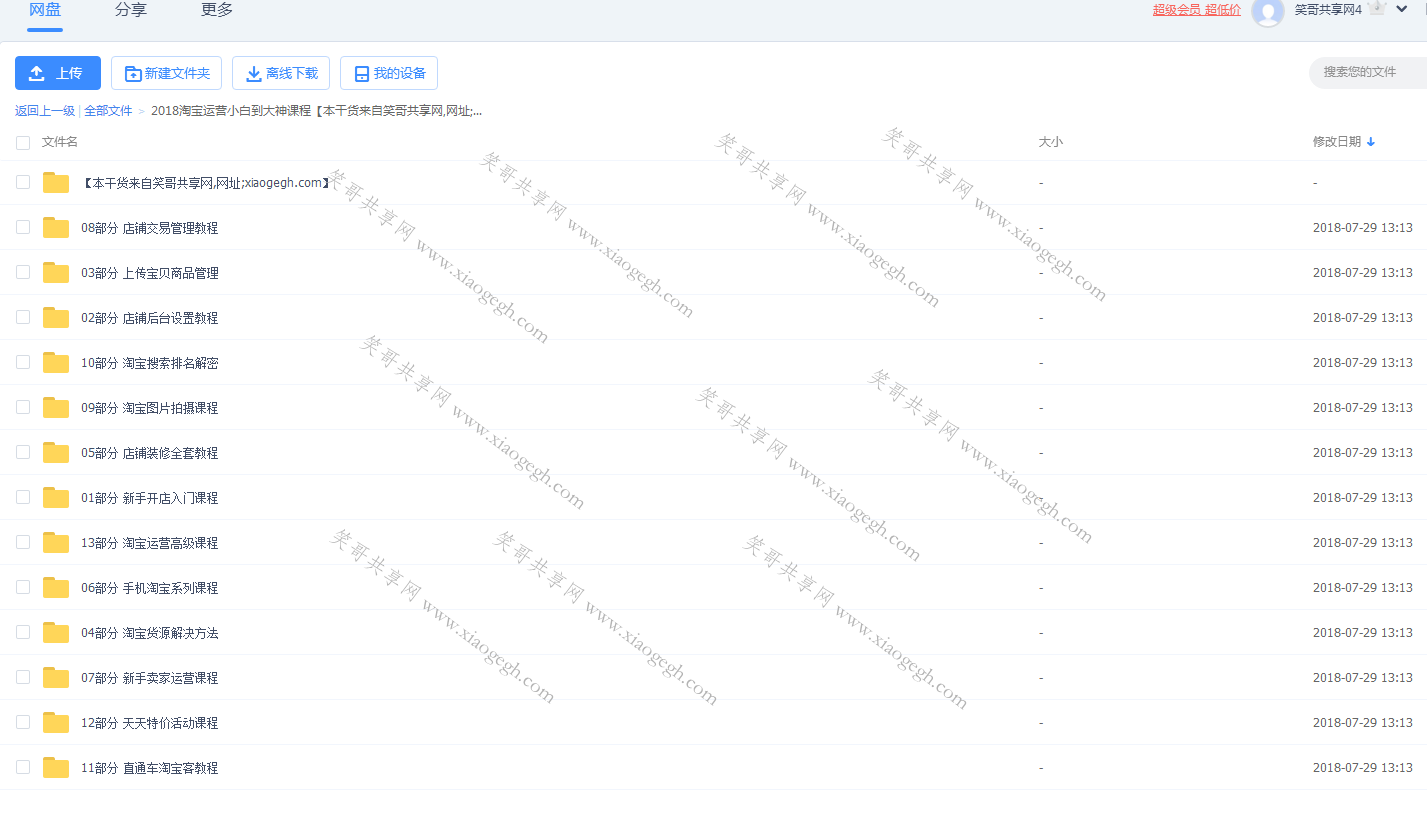Click folder icon of 12部分 天天特价活动课程
The height and width of the screenshot is (832, 1427).
56,723
